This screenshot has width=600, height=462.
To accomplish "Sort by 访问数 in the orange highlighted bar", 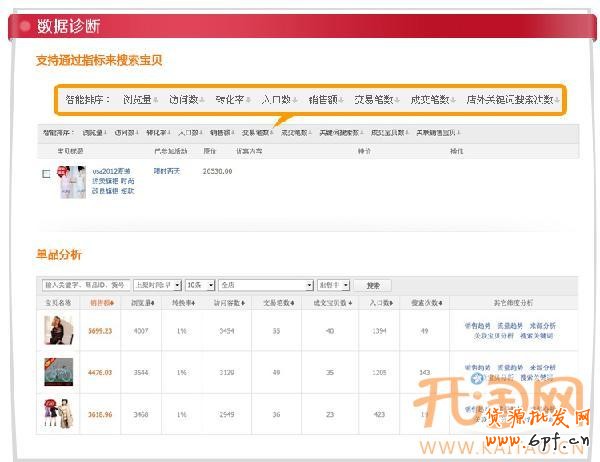I will (x=185, y=100).
